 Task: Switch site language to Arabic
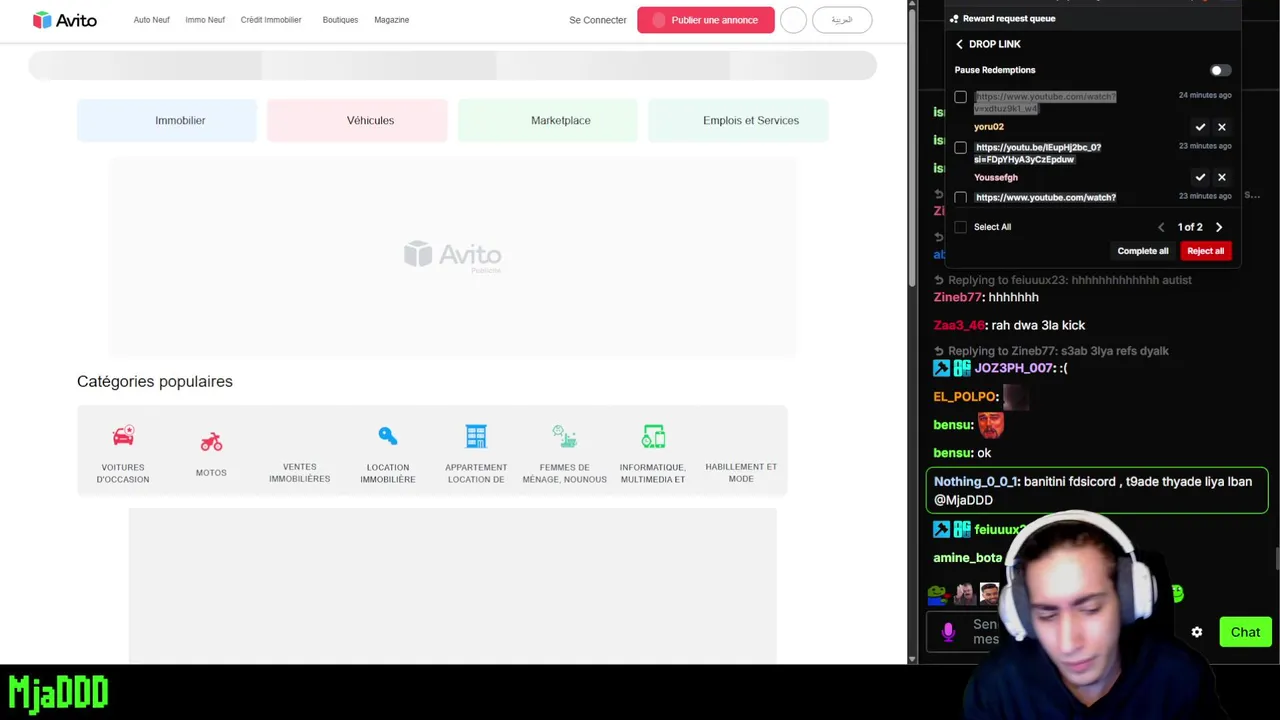tap(842, 20)
